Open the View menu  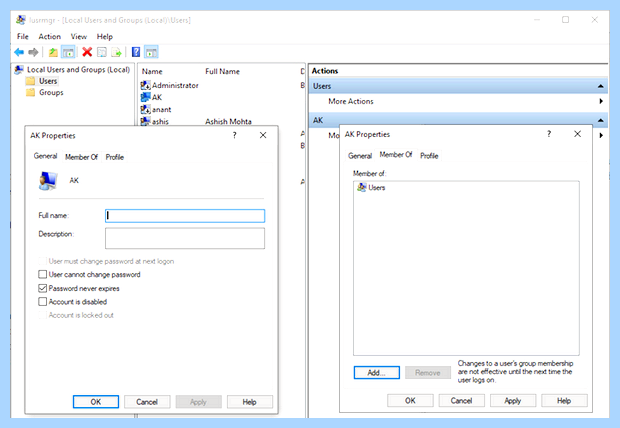click(79, 36)
